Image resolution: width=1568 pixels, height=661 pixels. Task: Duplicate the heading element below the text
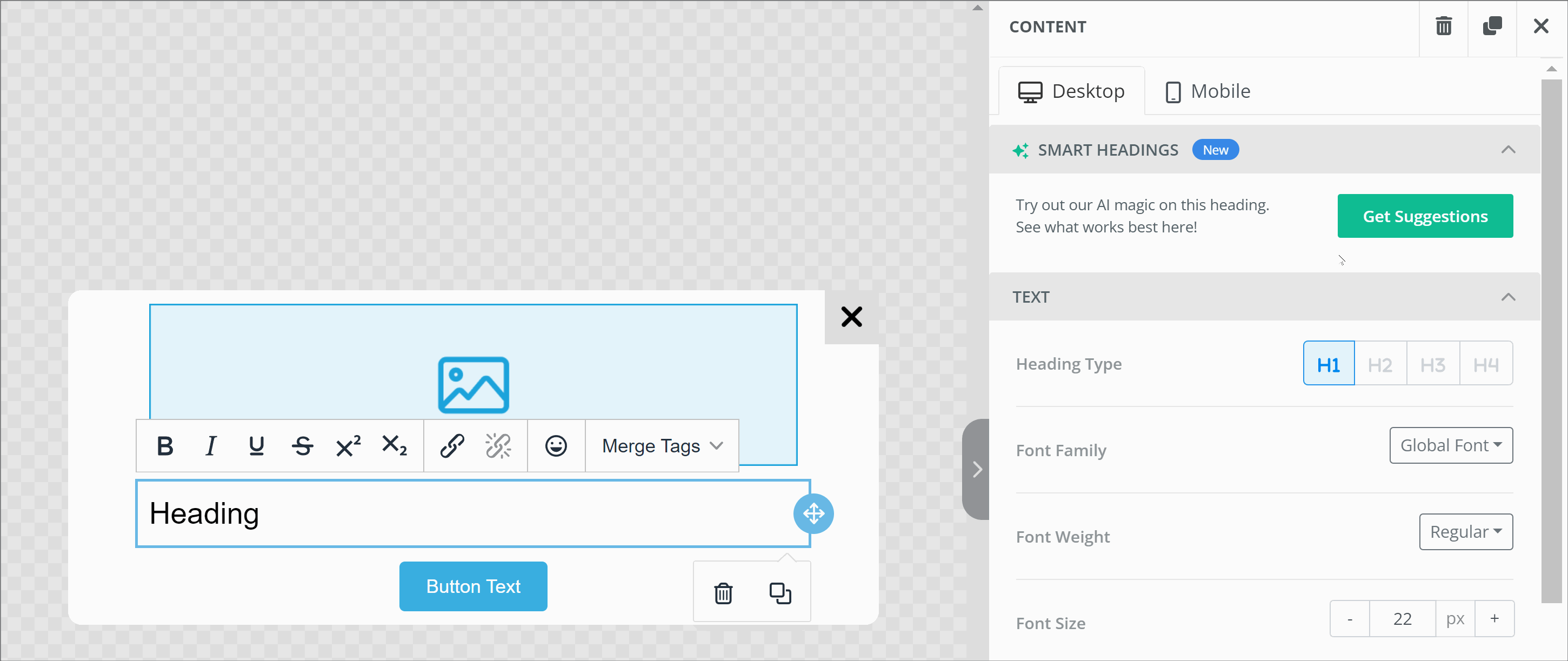780,592
